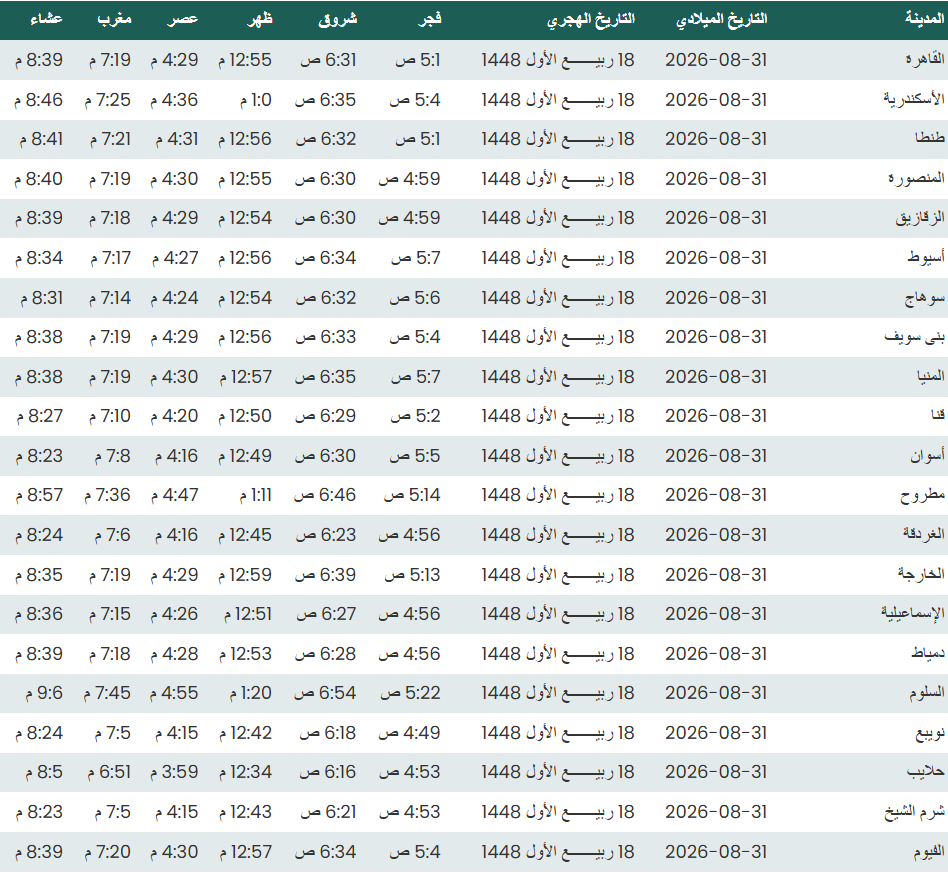This screenshot has width=948, height=876.
Task: Select the city name المنصورة
Action: (x=917, y=178)
